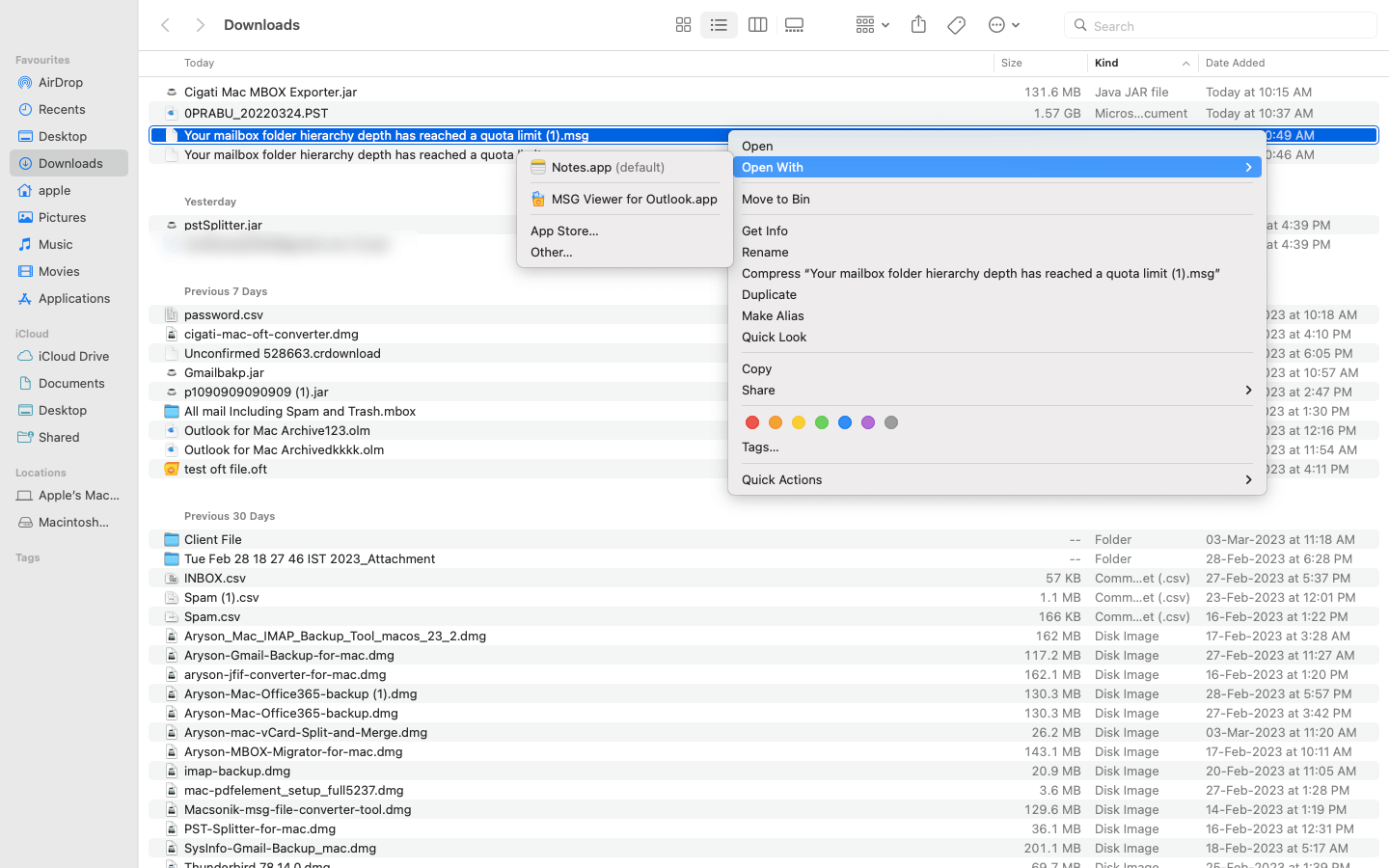Click Tags… in the context menu

pyautogui.click(x=996, y=447)
